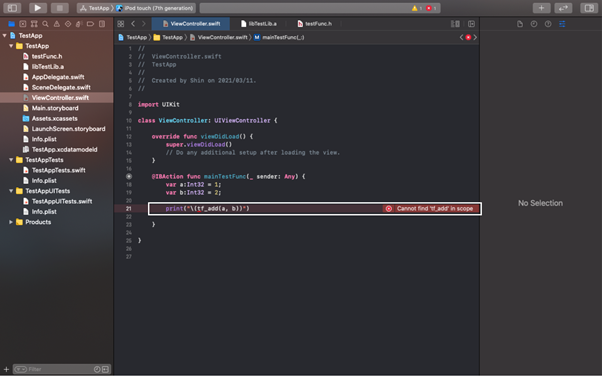Show the Issue navigator triangle icon
Image resolution: width=602 pixels, height=377 pixels.
point(56,24)
